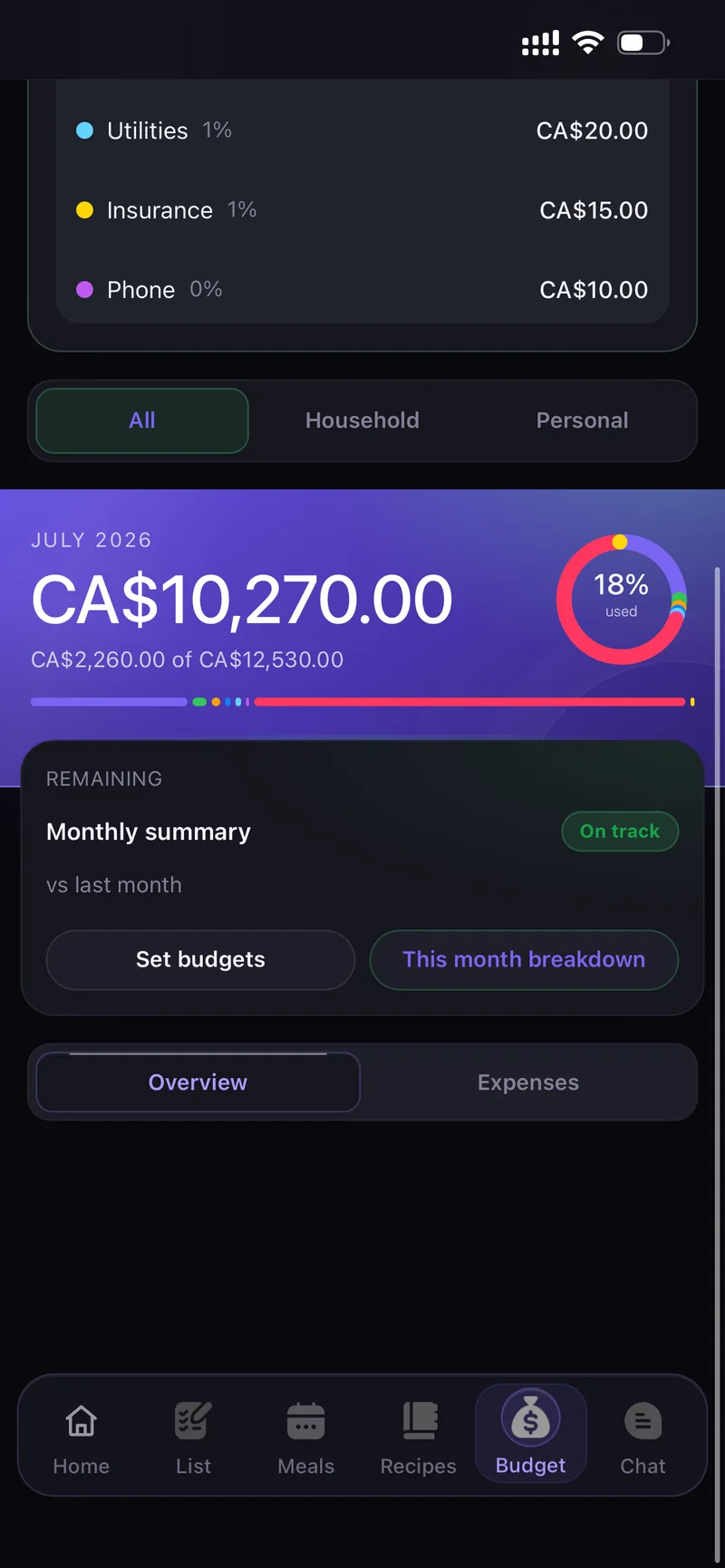The image size is (725, 1568).
Task: Tap the 18% used donut chart
Action: [x=622, y=599]
